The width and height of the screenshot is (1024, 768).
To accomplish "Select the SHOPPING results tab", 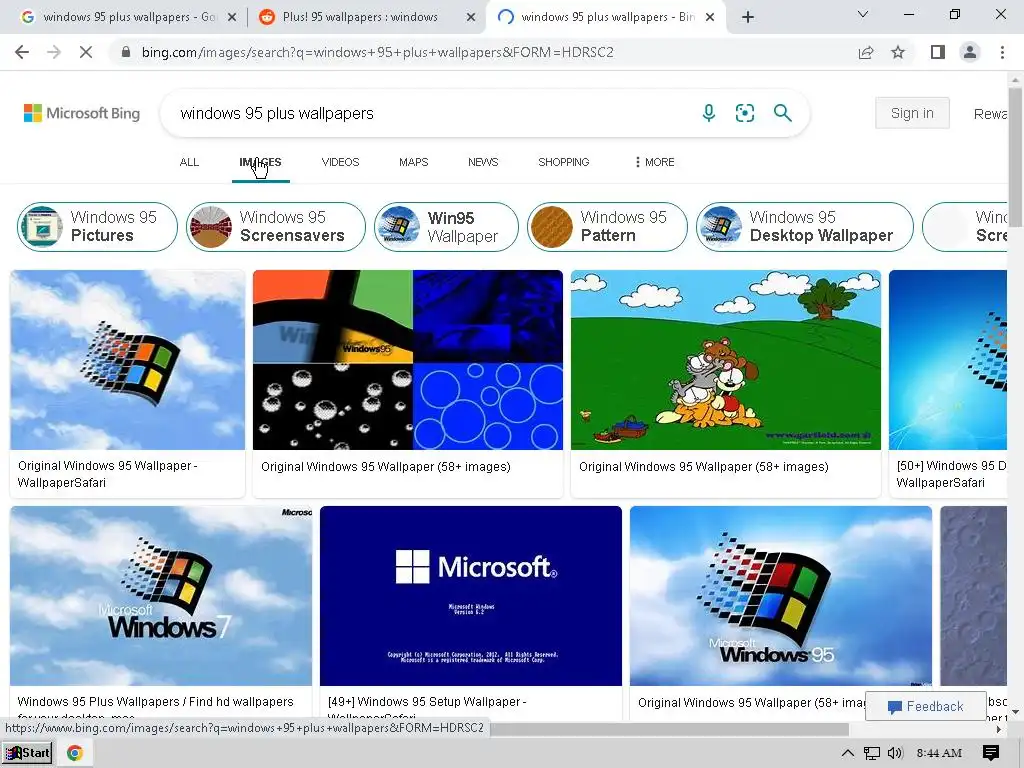I will coord(564,162).
